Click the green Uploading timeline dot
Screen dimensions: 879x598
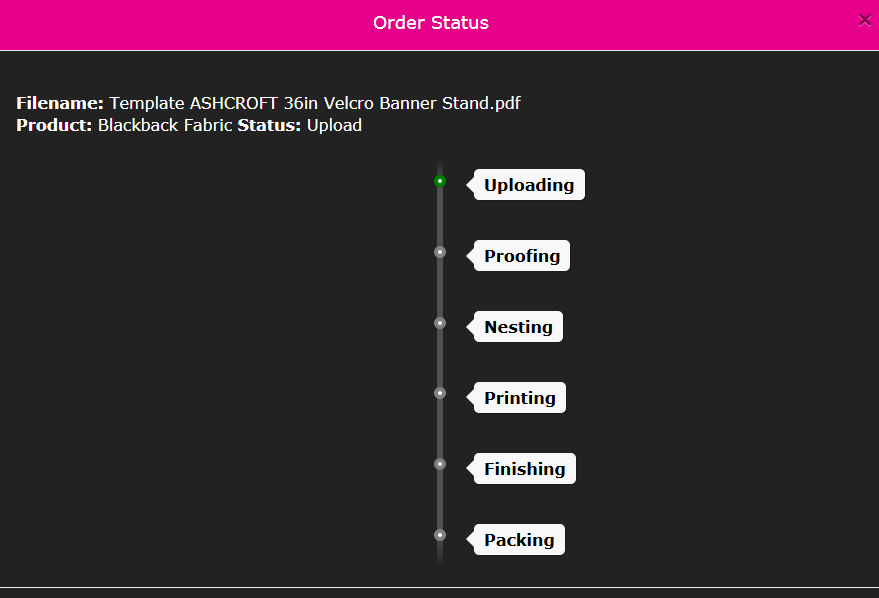point(440,181)
